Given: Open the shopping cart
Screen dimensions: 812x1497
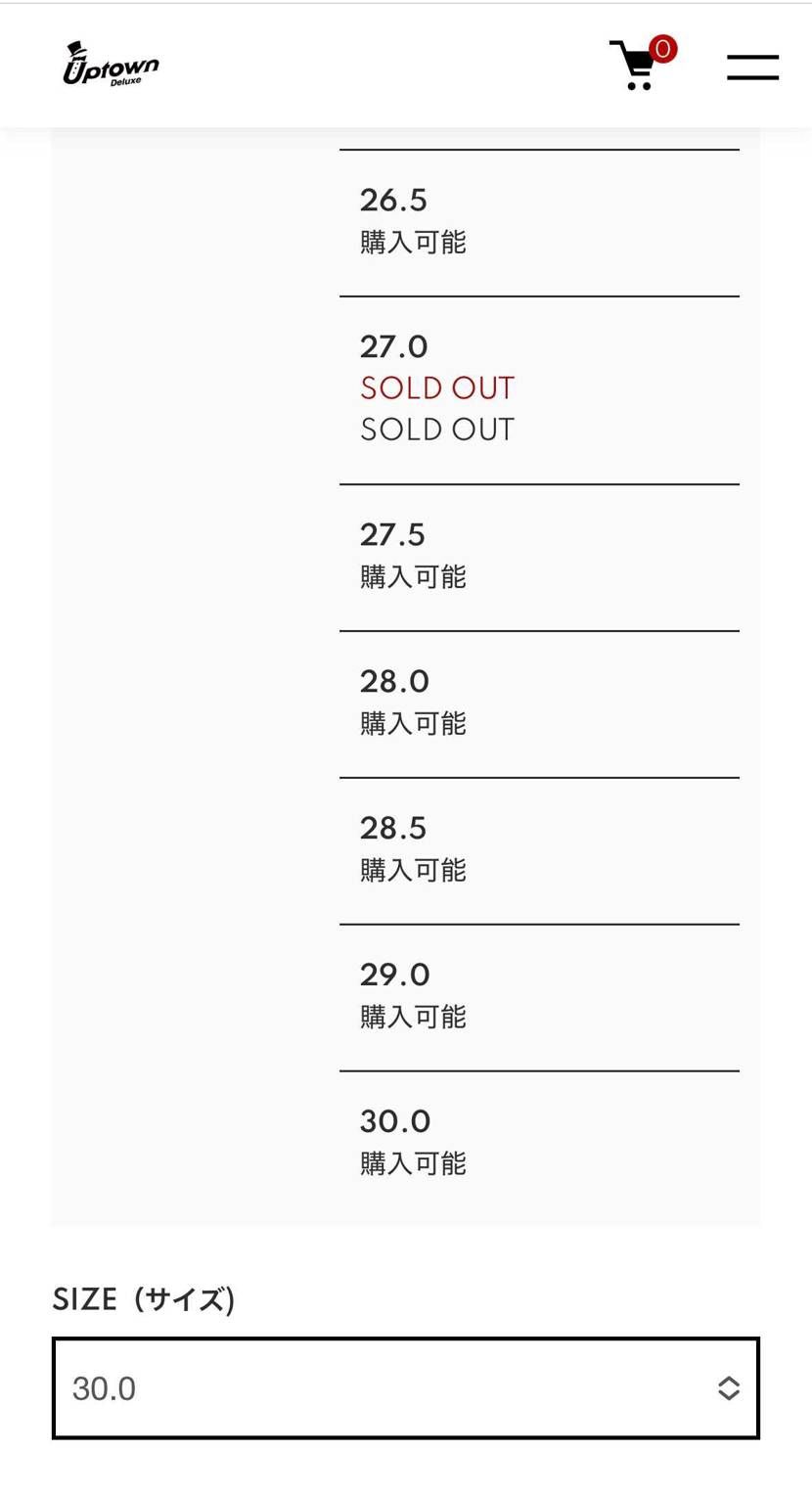Looking at the screenshot, I should coord(634,67).
